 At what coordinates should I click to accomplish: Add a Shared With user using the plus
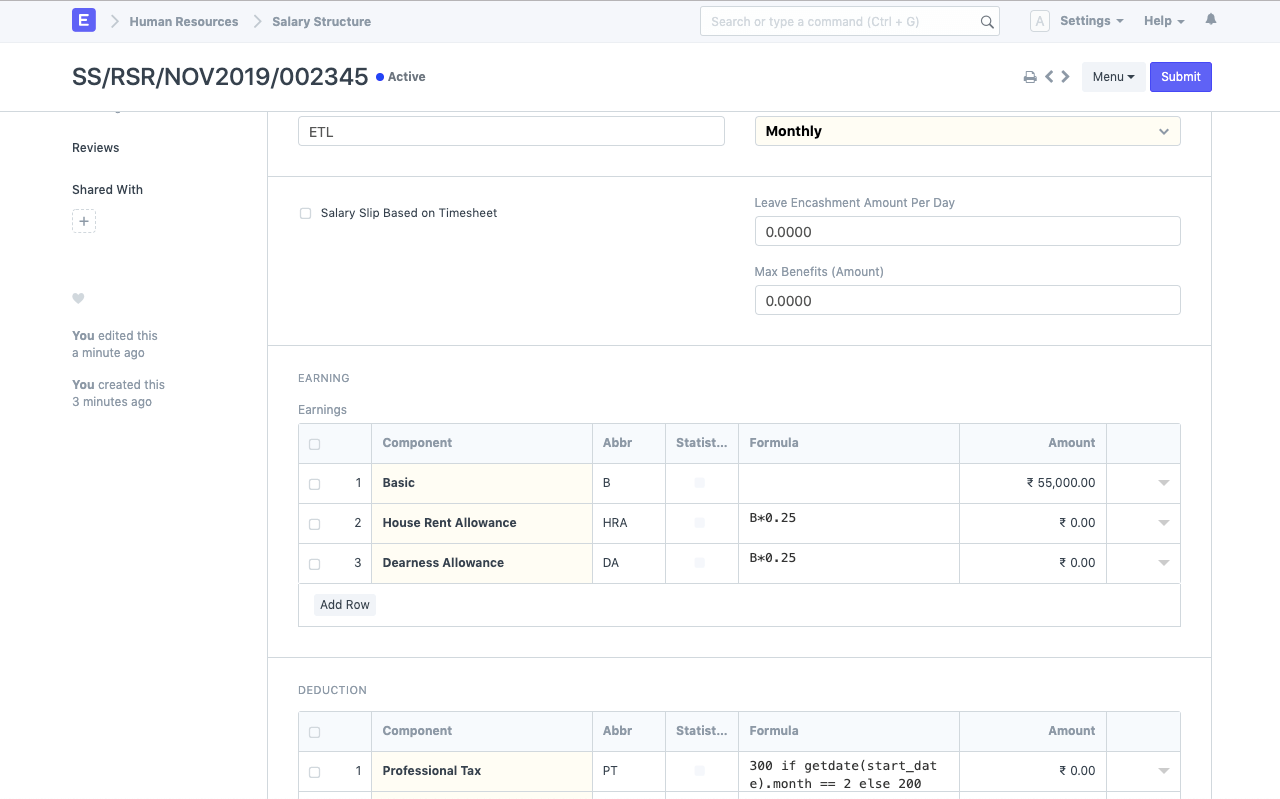(x=84, y=221)
